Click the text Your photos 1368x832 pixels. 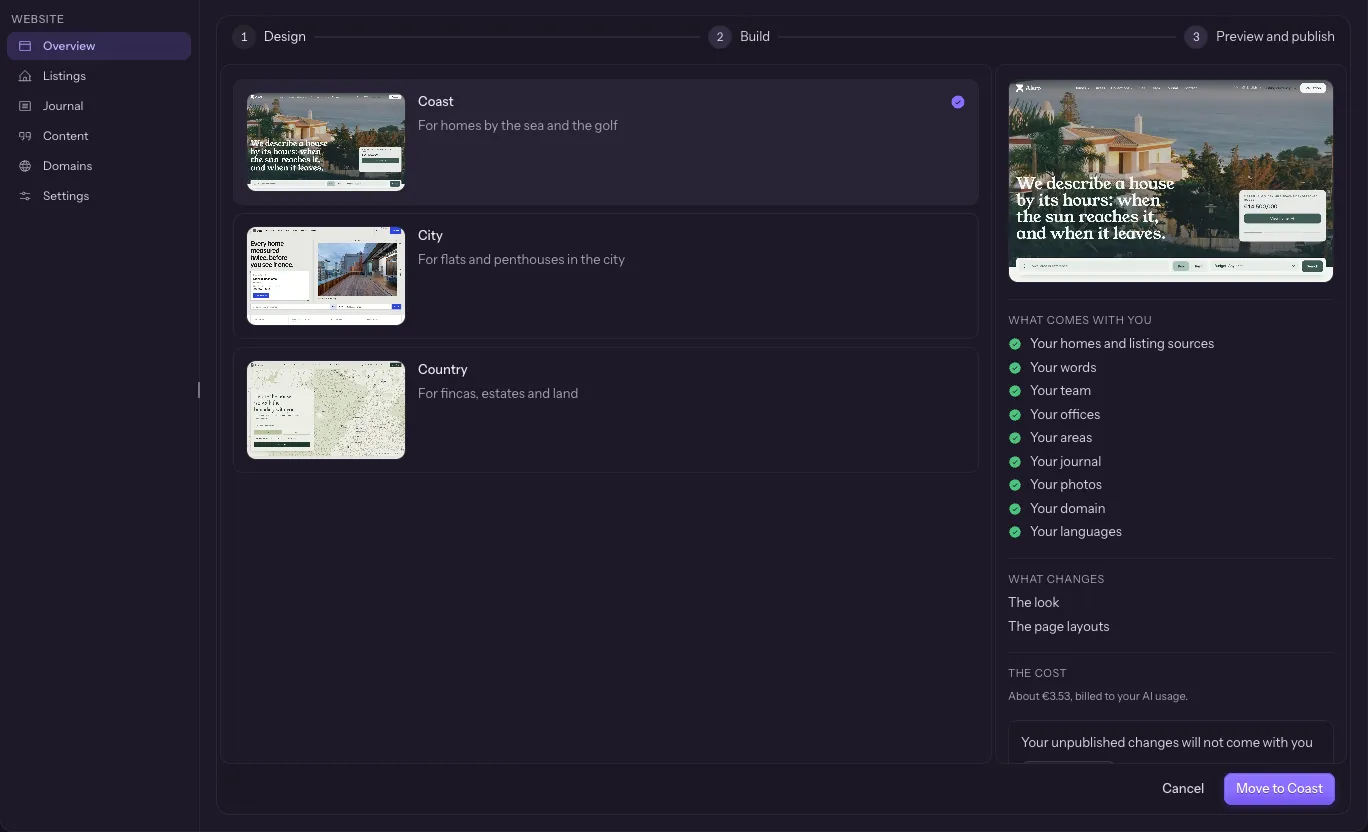click(x=1066, y=485)
